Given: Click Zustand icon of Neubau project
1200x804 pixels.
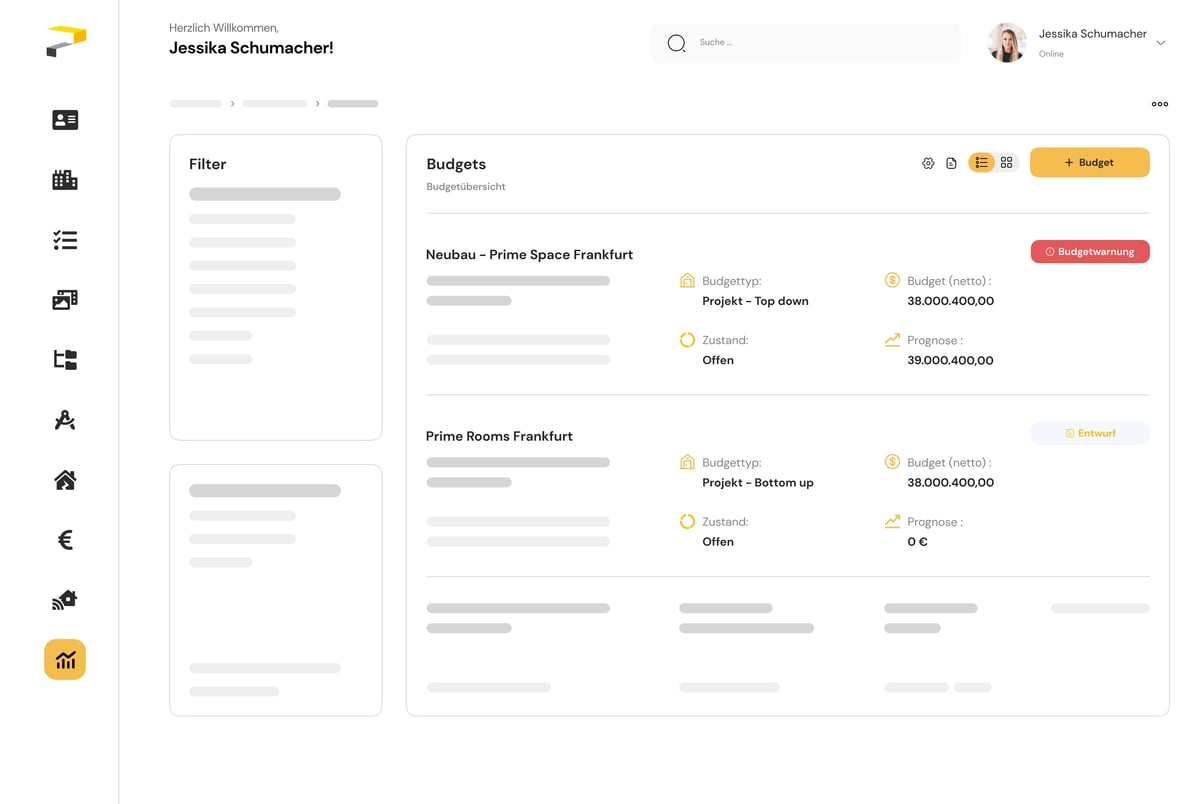Looking at the screenshot, I should (687, 340).
